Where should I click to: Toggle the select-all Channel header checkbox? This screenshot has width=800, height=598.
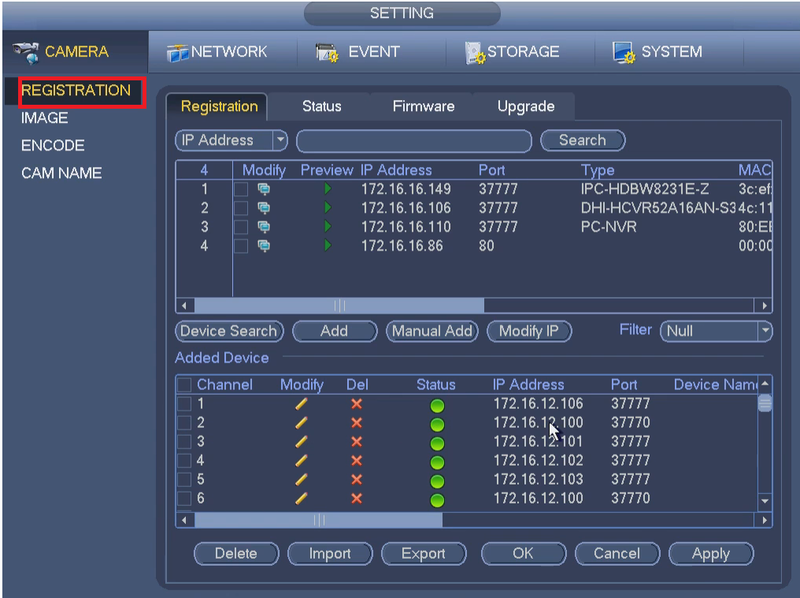(184, 385)
